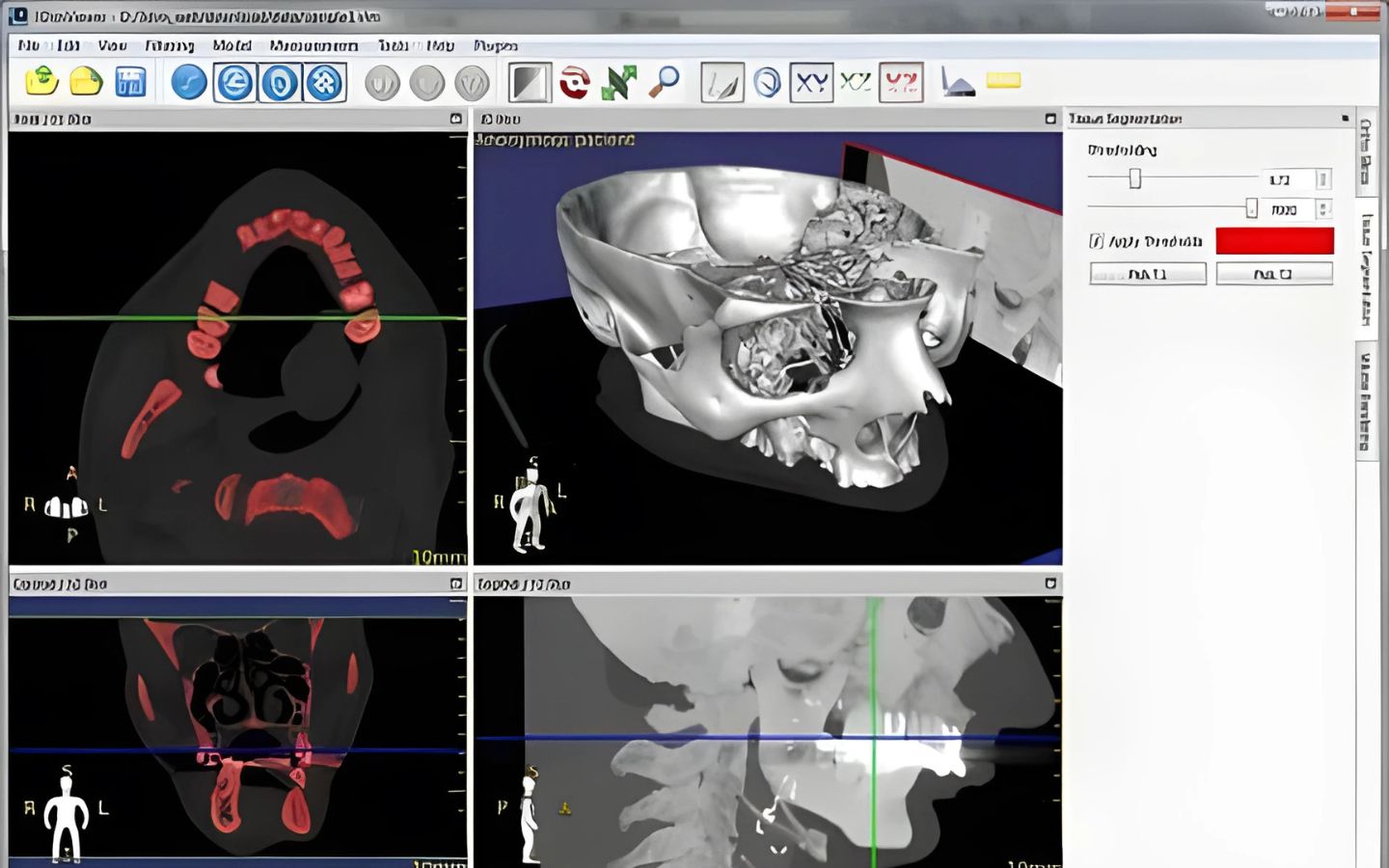Click the histogram icon beside the yellow ruler
Image resolution: width=1389 pixels, height=868 pixels.
(x=957, y=82)
